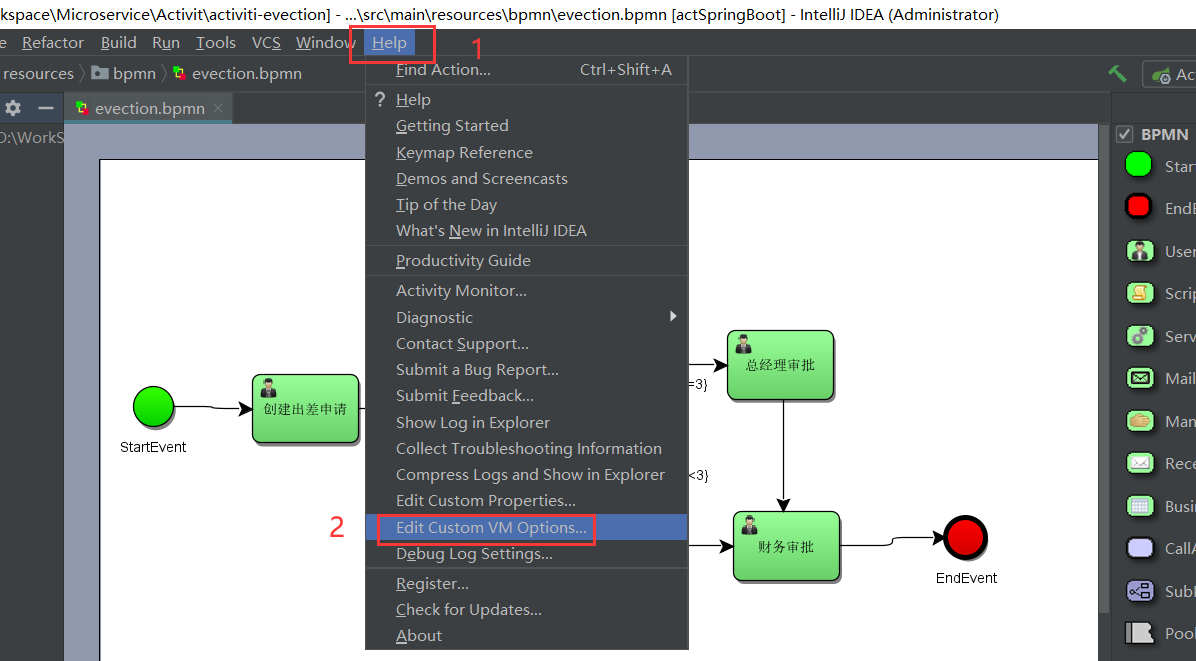Choose Getting Started menu item

coord(526,126)
